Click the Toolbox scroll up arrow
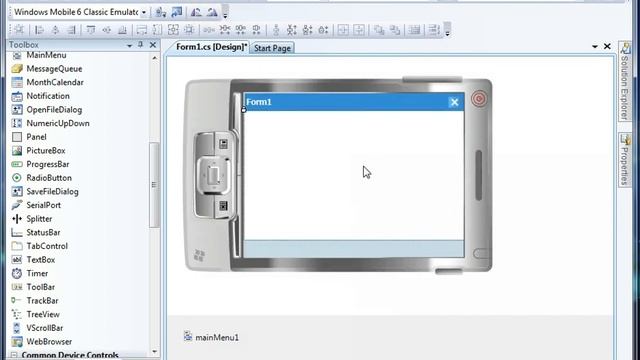Screen dimensions: 640x360 154,58
